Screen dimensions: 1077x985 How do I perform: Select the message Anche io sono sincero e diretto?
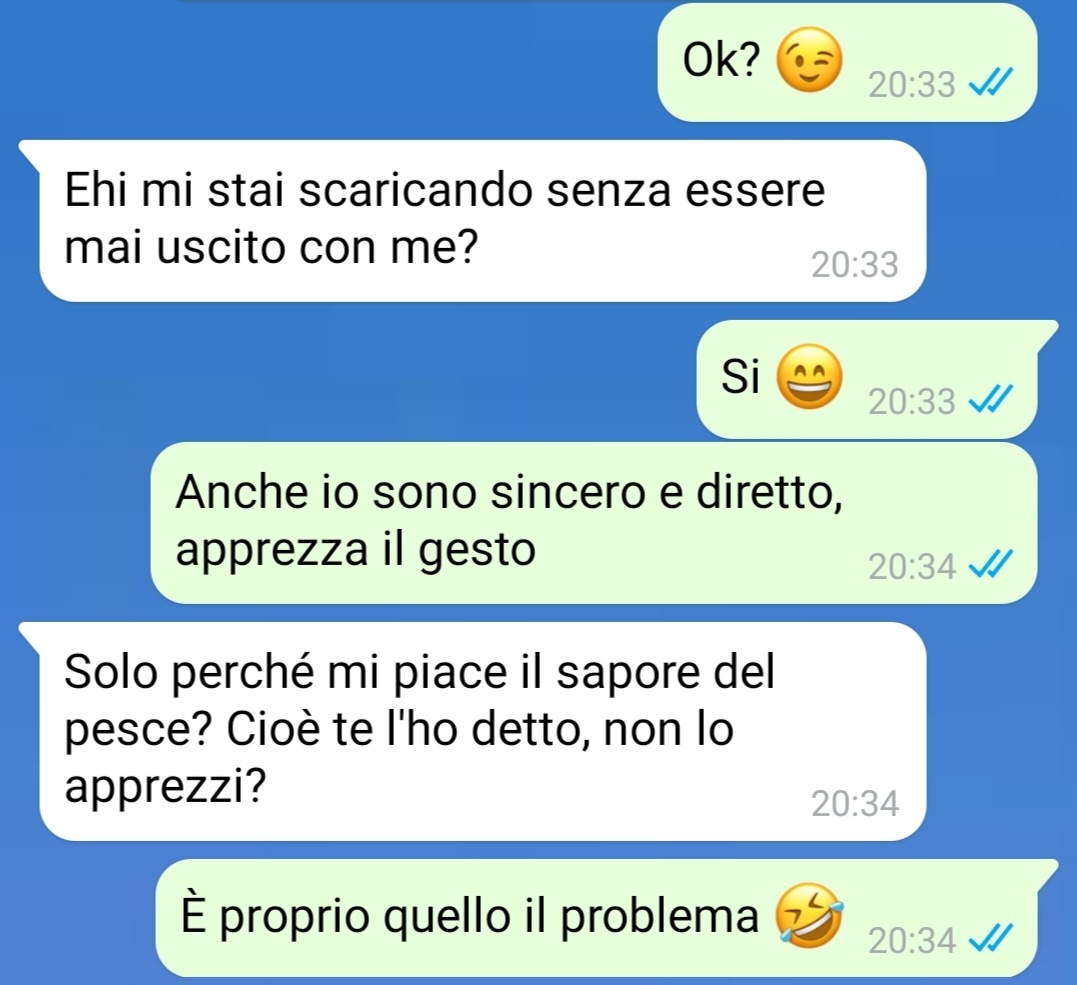point(593,523)
